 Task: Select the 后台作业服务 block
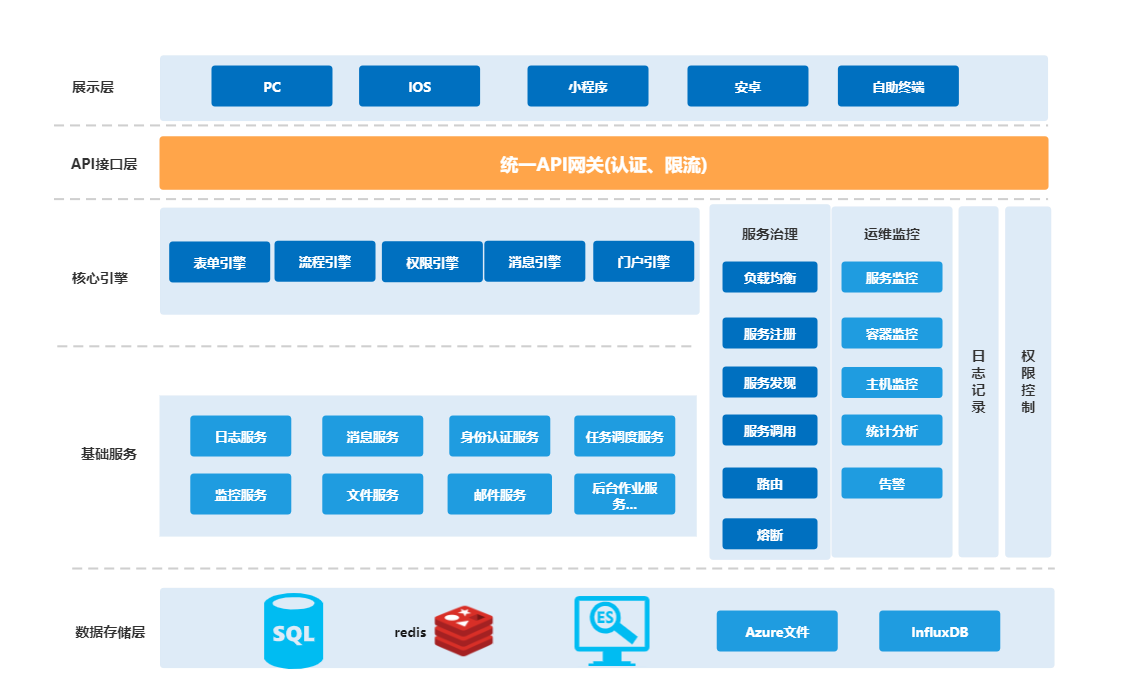624,495
